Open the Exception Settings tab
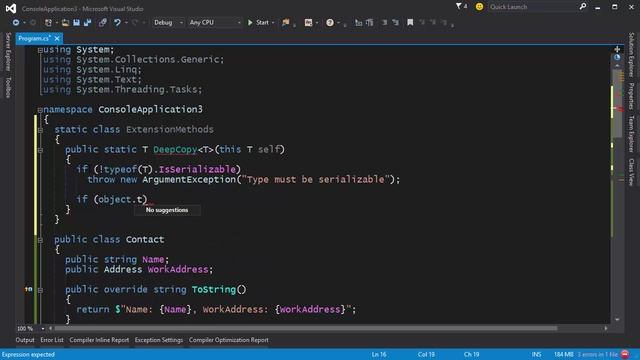The image size is (640, 360). [x=159, y=340]
